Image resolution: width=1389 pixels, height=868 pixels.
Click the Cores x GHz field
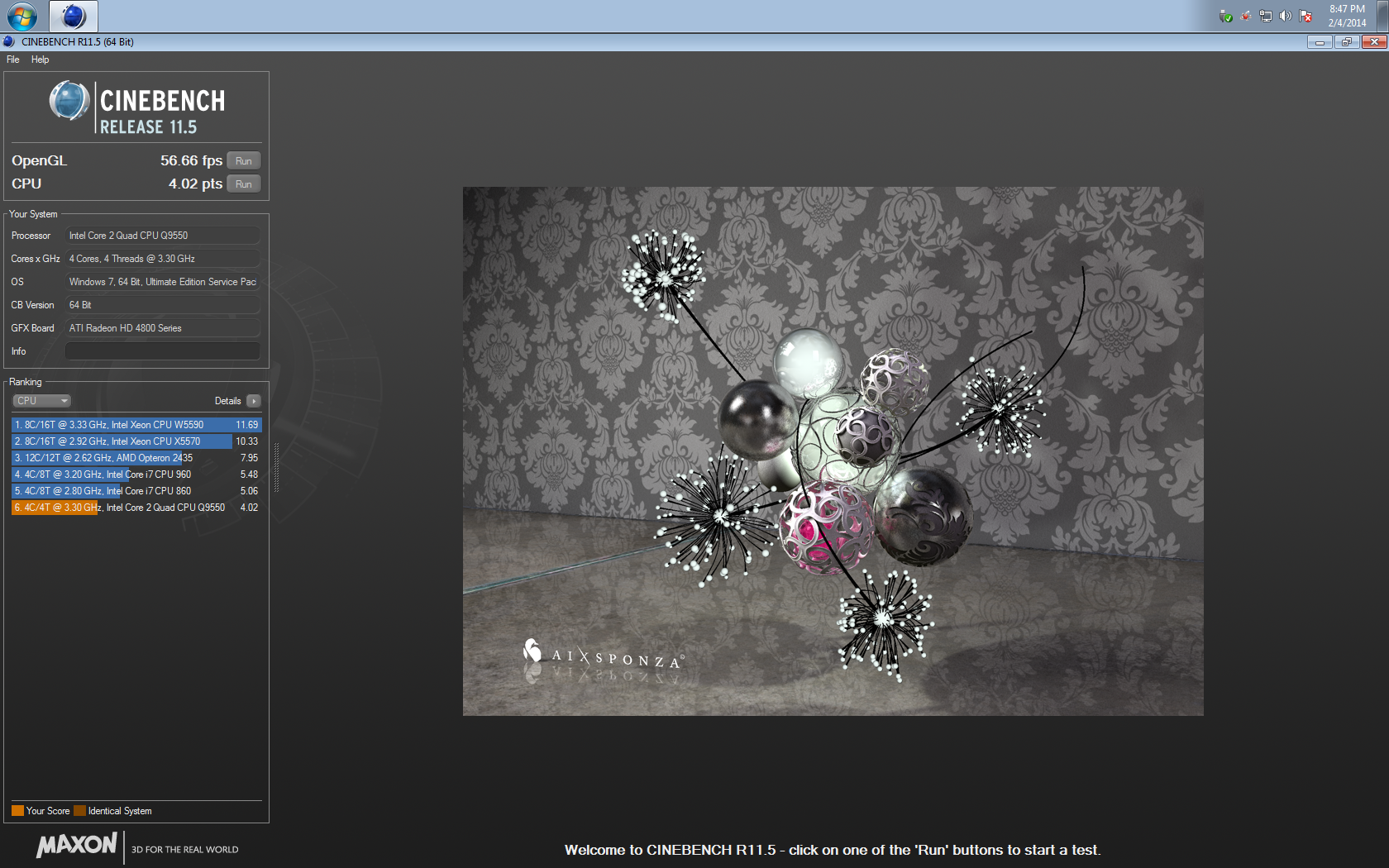pyautogui.click(x=163, y=259)
